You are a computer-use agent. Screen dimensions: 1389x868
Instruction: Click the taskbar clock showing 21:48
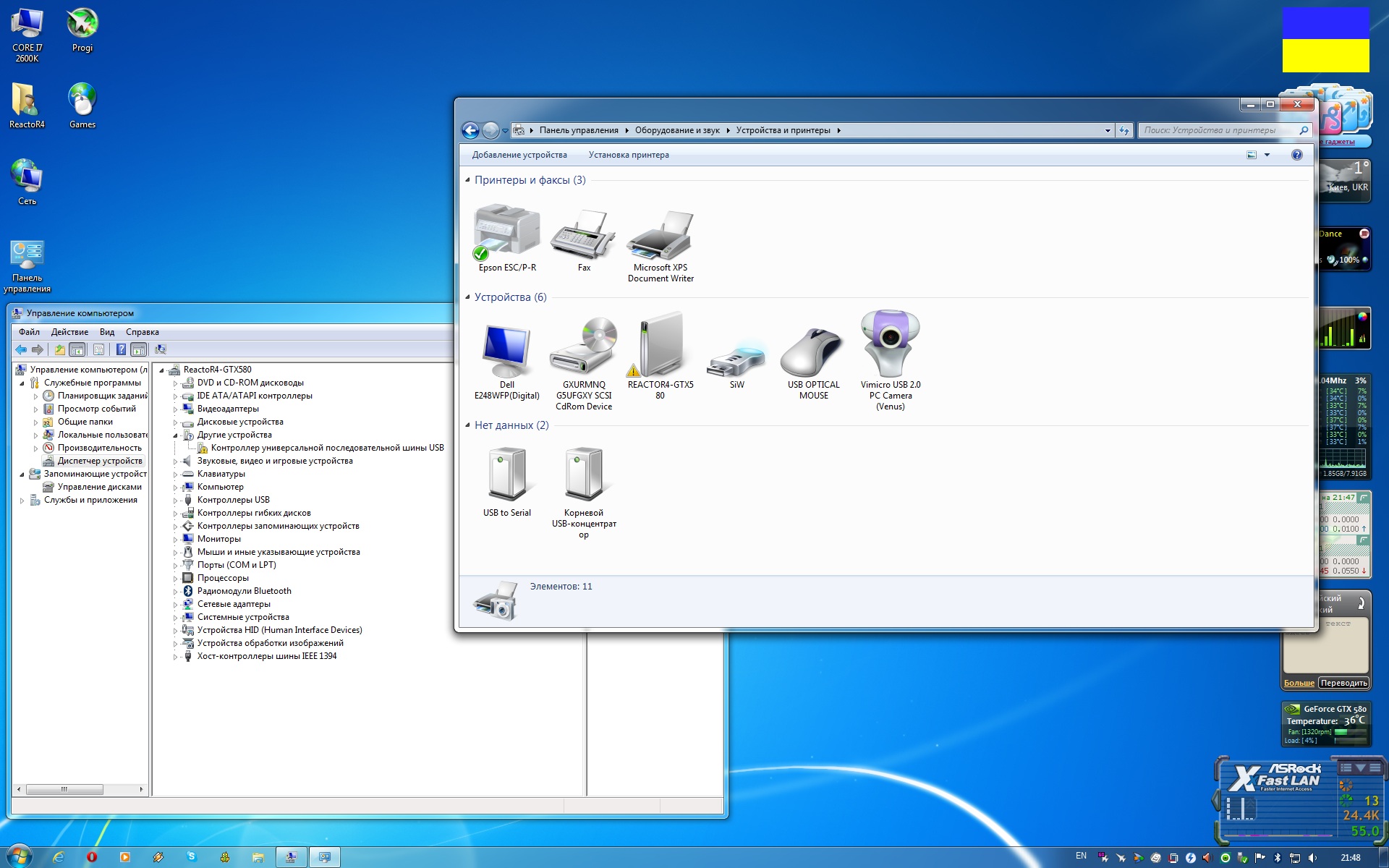(x=1351, y=858)
